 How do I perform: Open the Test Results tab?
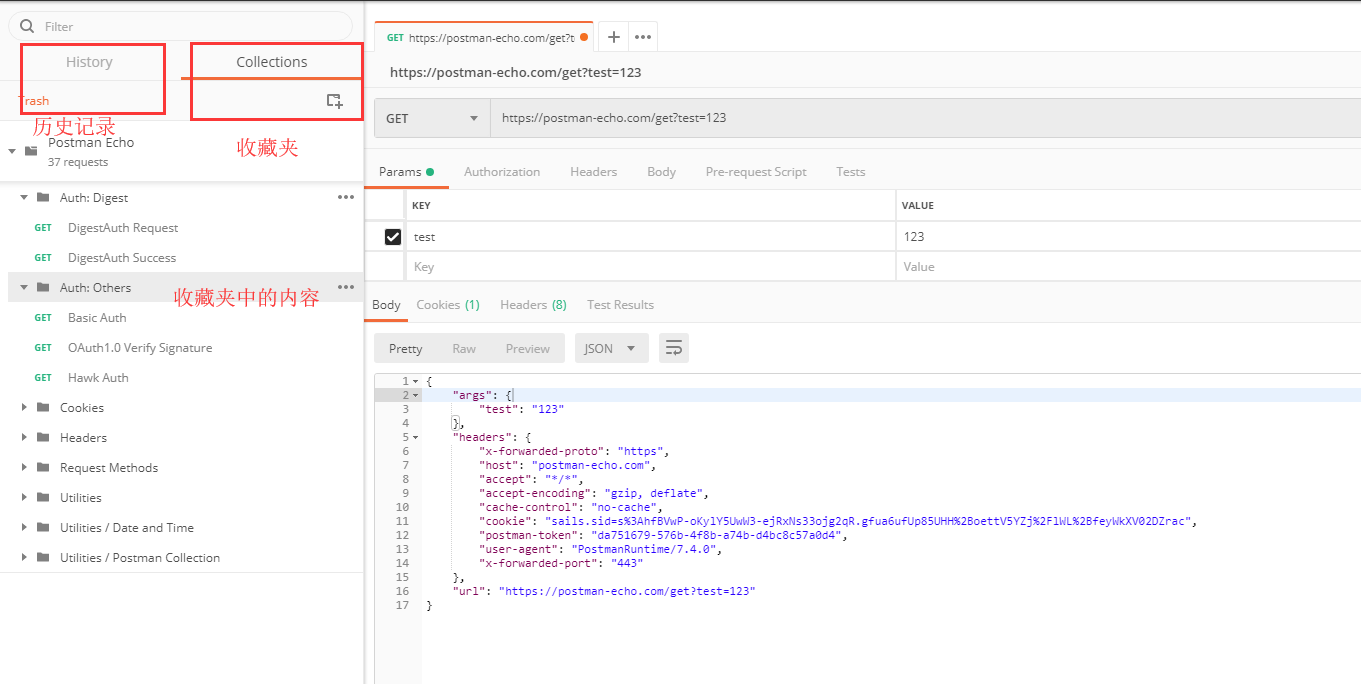[620, 305]
